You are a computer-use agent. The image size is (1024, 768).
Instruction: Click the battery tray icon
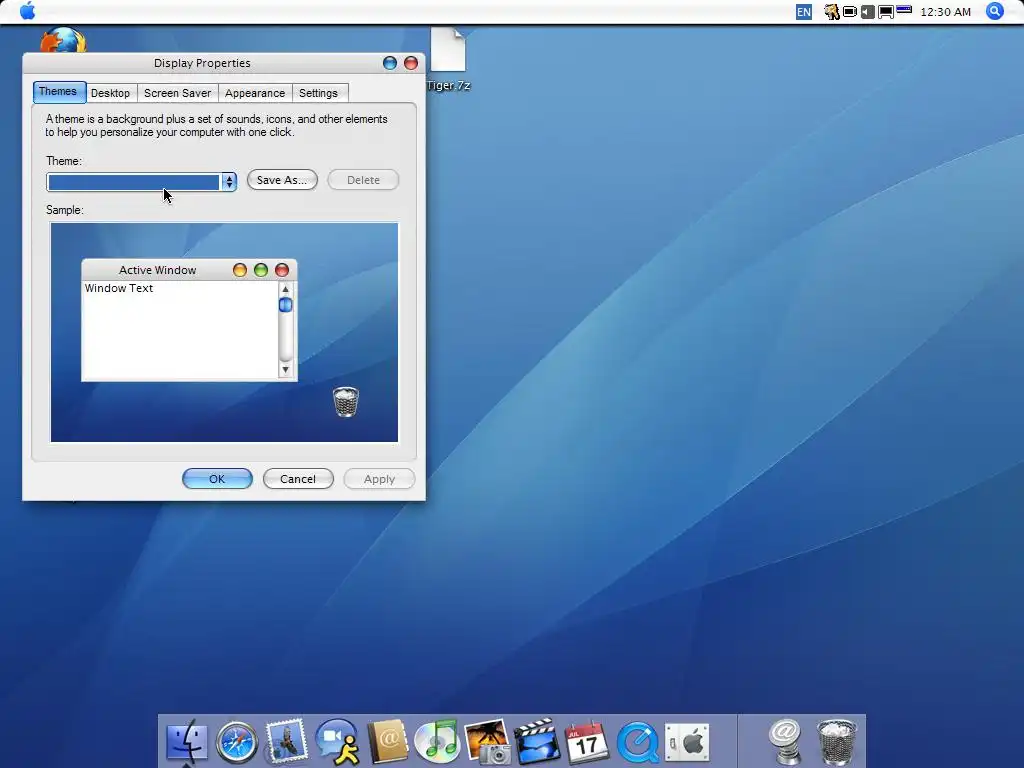(850, 12)
